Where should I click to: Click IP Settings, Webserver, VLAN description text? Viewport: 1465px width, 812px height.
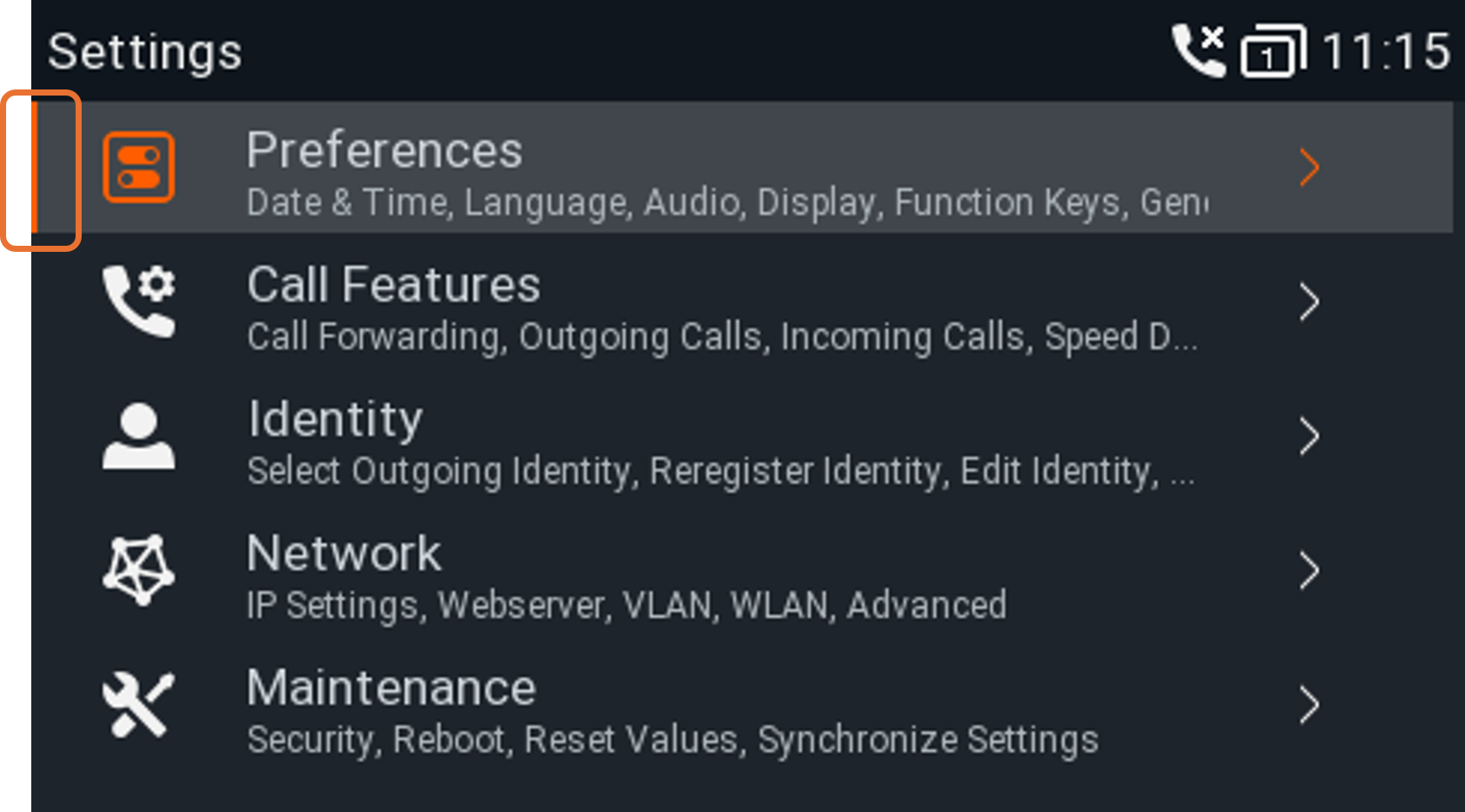click(626, 605)
